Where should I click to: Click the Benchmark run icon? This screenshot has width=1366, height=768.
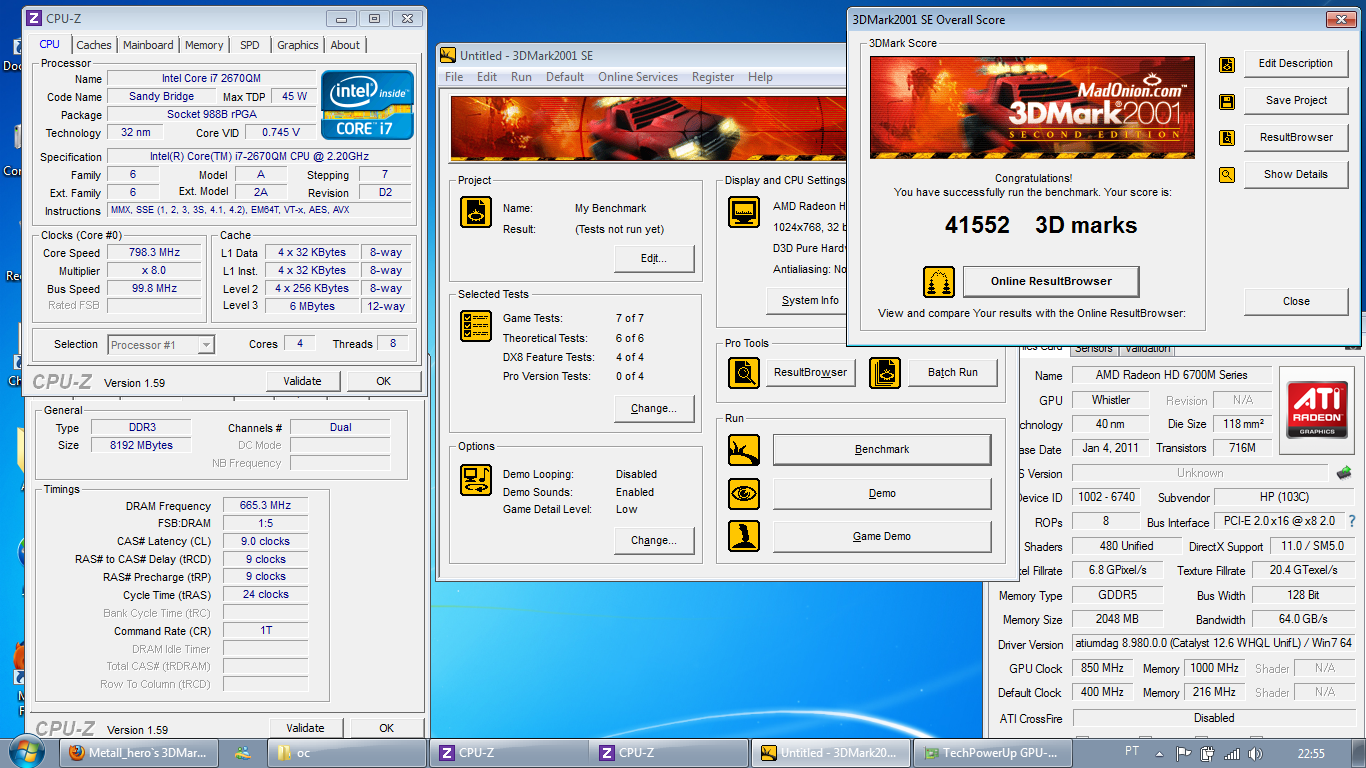[x=744, y=450]
